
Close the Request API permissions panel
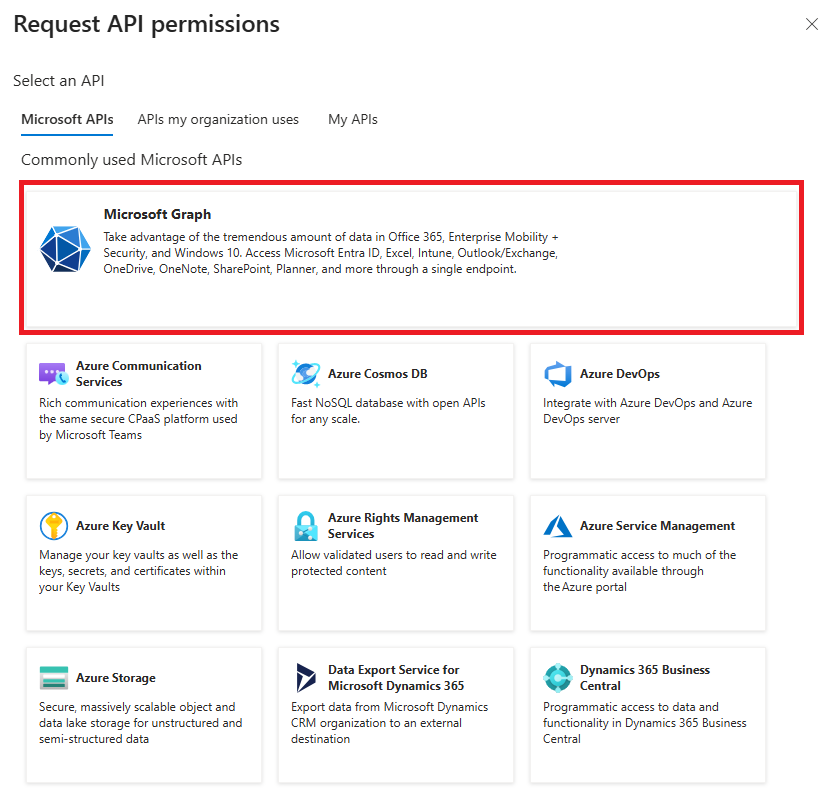(x=811, y=24)
